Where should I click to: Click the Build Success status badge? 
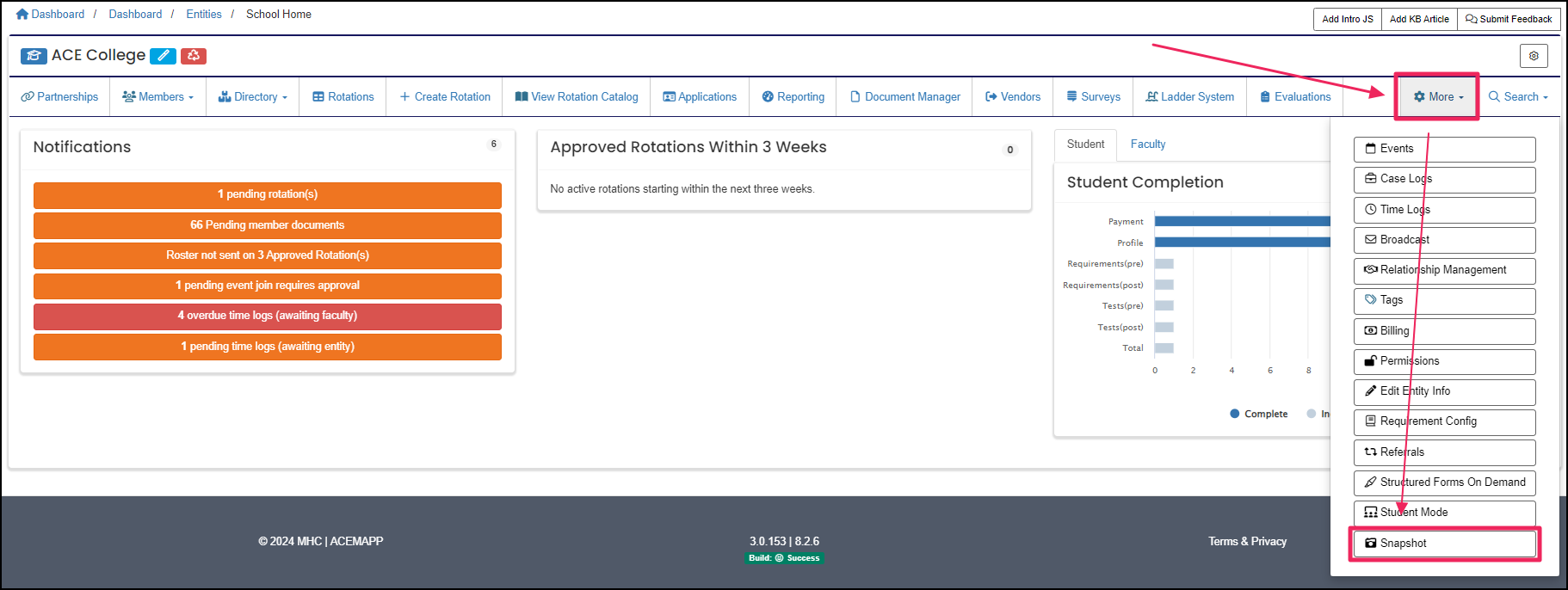[x=784, y=558]
